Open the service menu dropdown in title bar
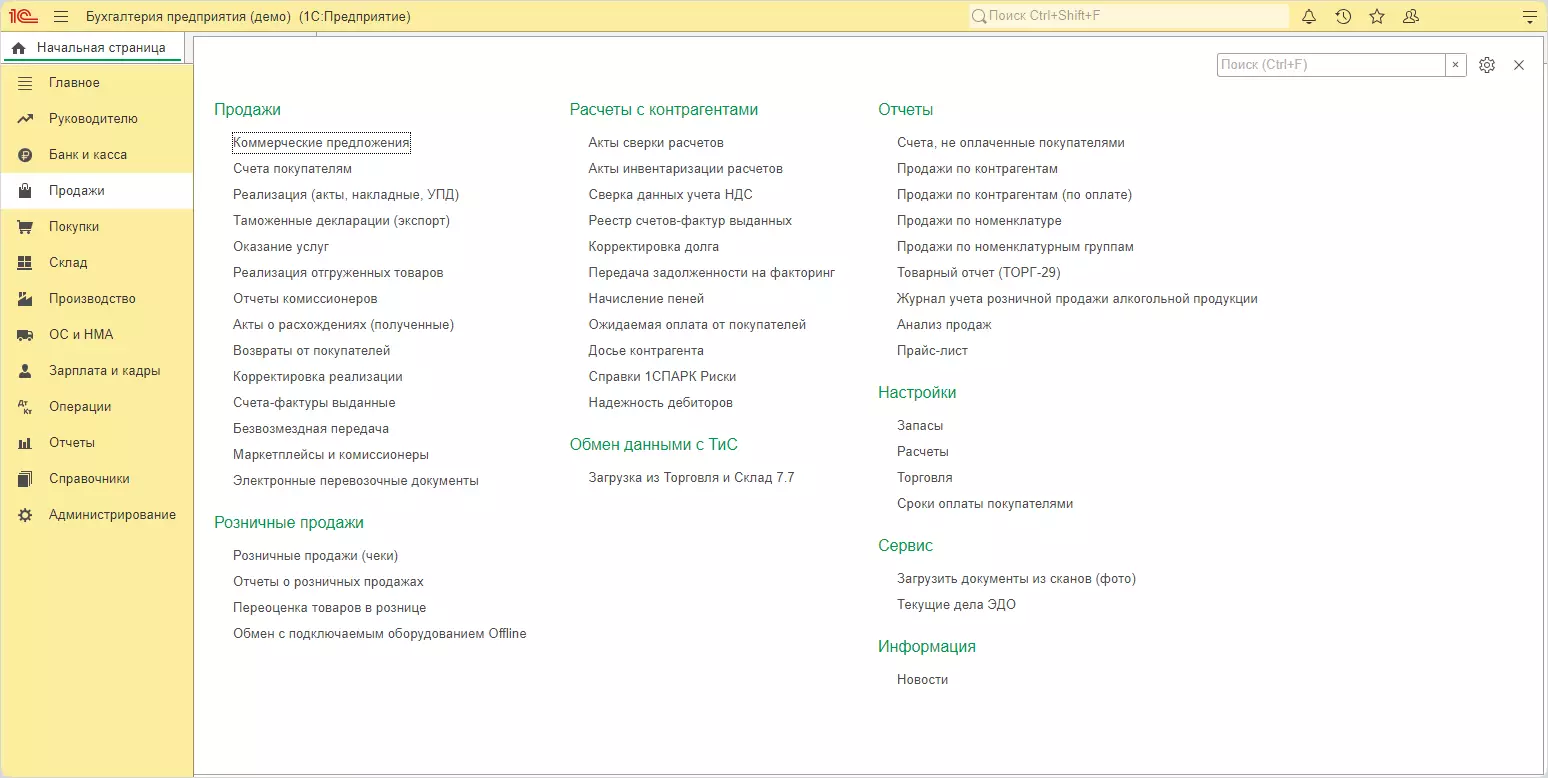The image size is (1548, 778). [x=1528, y=16]
